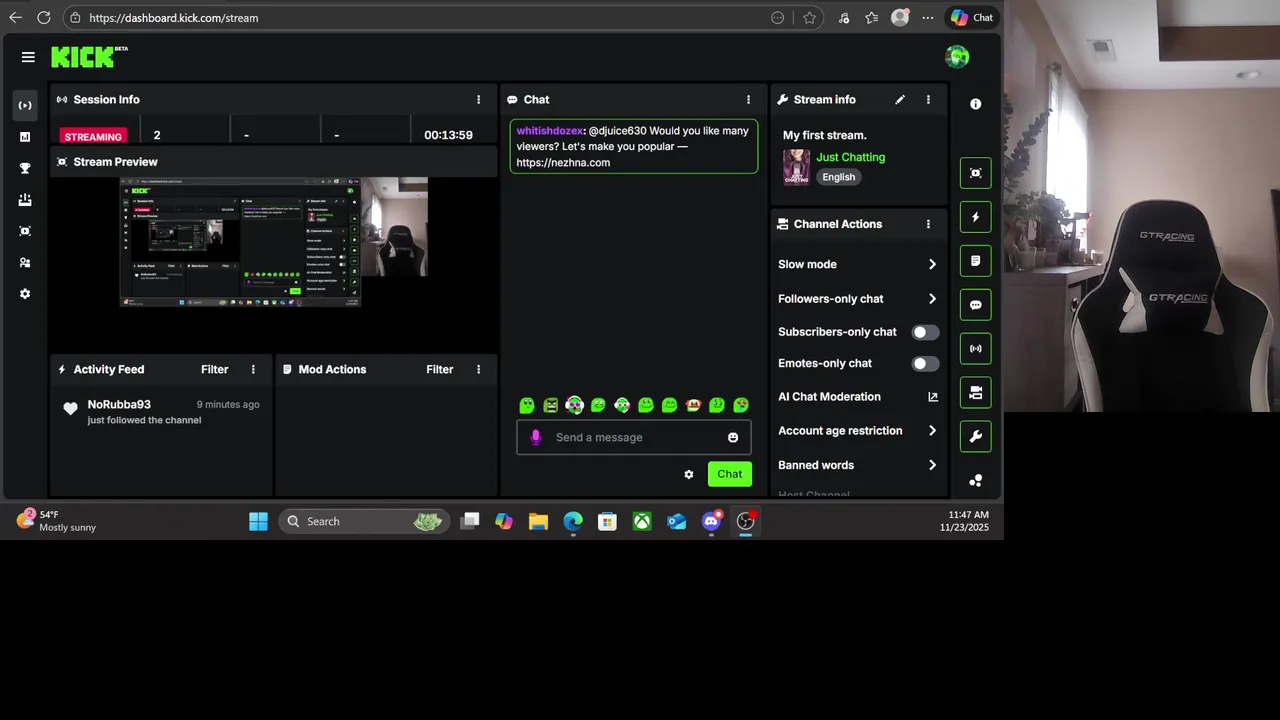Click the Send a message input field
The width and height of the screenshot is (1280, 720).
tap(634, 437)
